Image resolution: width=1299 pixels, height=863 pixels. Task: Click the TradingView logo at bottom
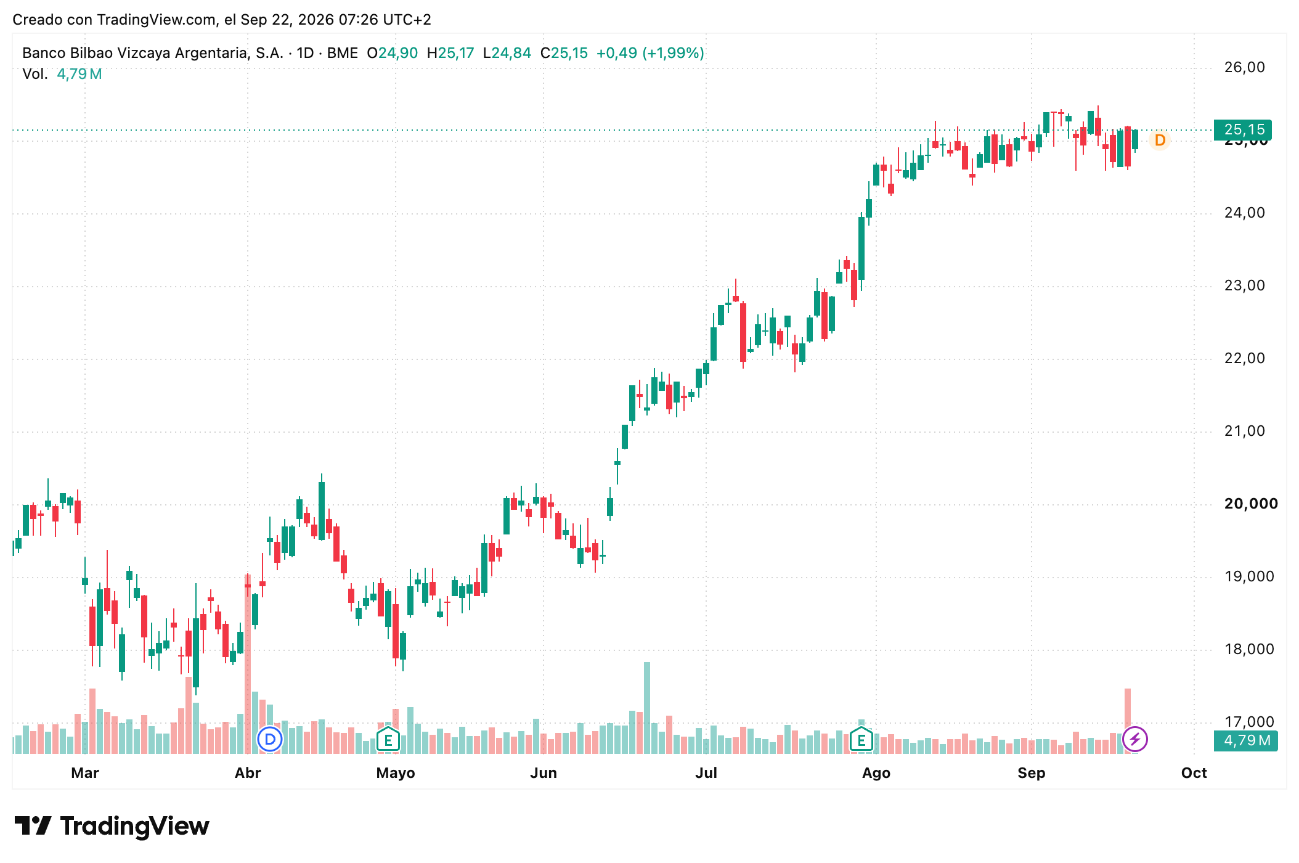pyautogui.click(x=112, y=826)
